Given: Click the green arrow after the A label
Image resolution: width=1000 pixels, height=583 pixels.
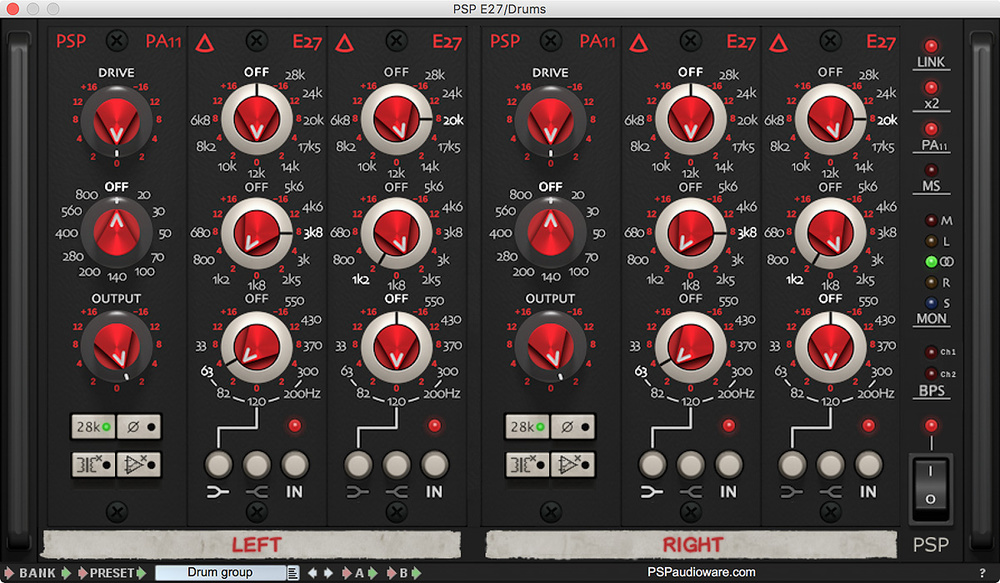Looking at the screenshot, I should [x=372, y=573].
